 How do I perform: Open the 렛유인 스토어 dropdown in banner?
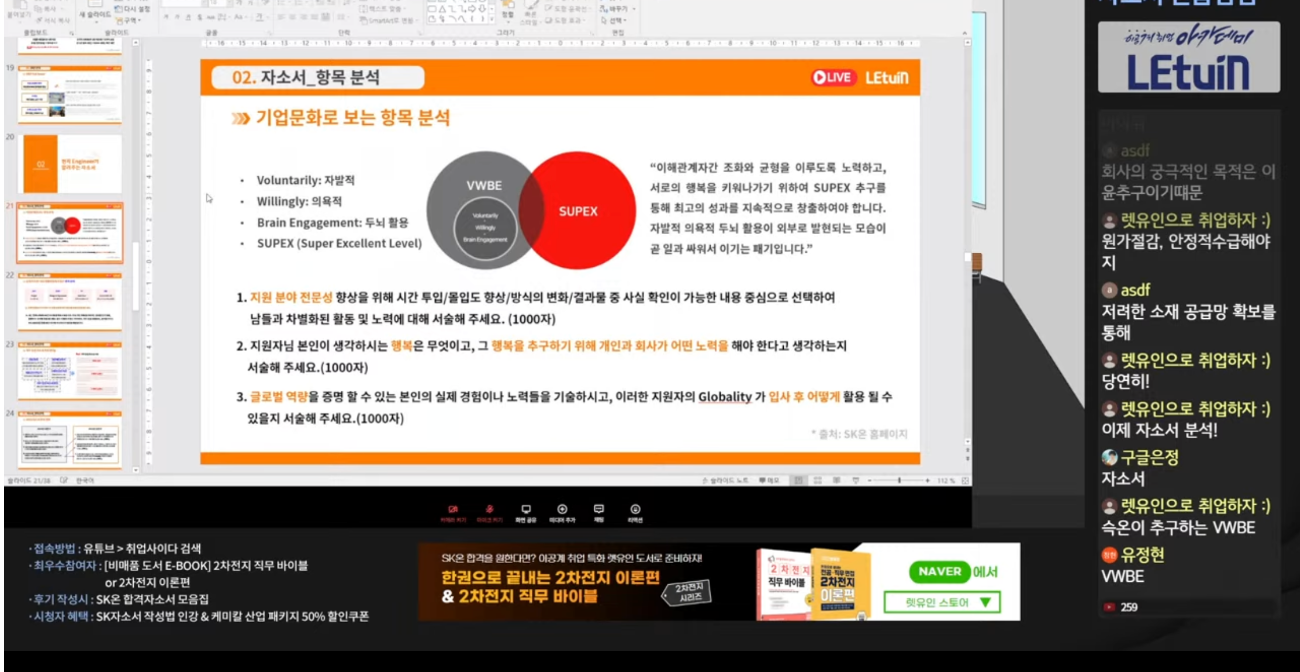coord(942,603)
